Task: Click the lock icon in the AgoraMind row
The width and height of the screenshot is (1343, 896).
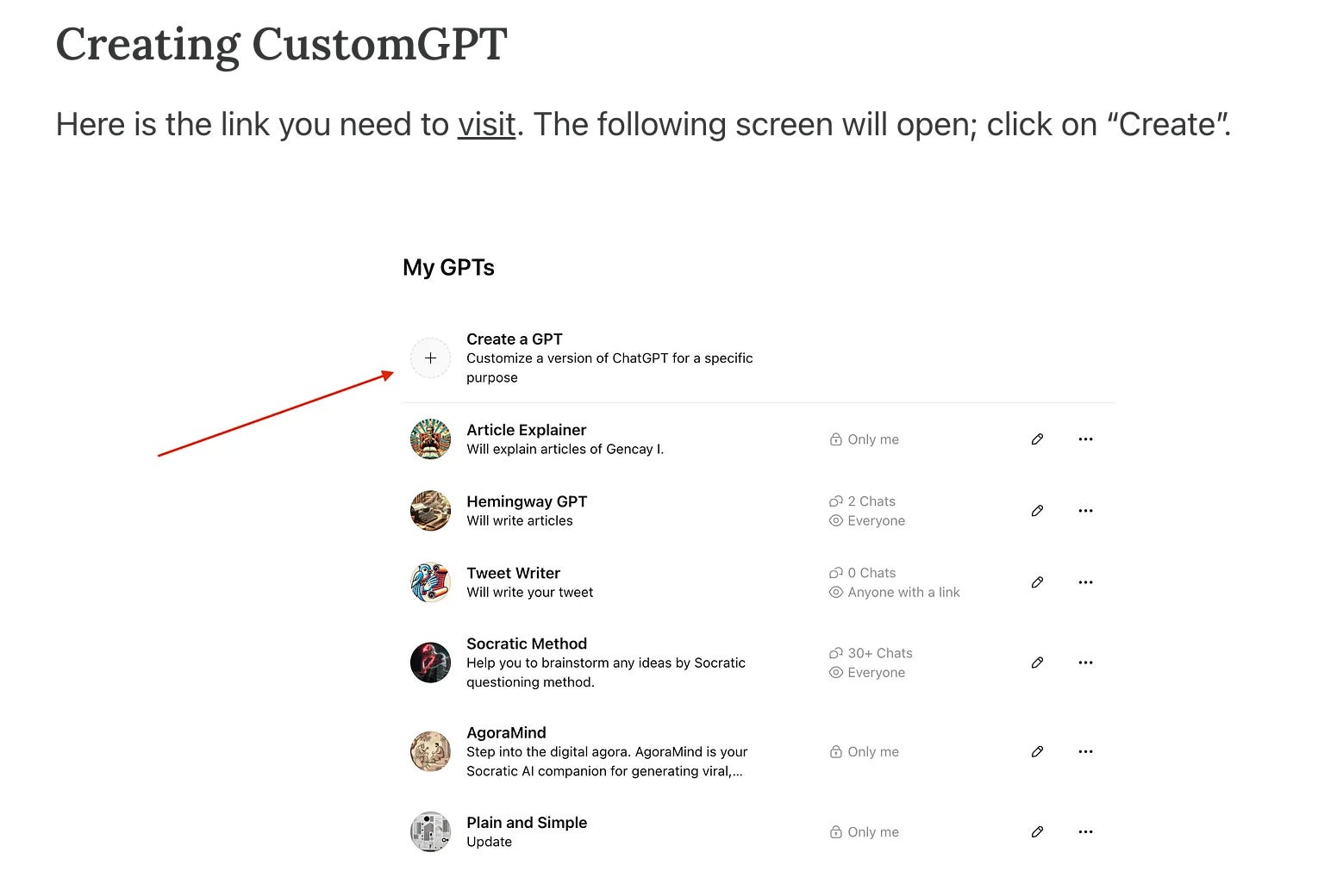Action: 835,751
